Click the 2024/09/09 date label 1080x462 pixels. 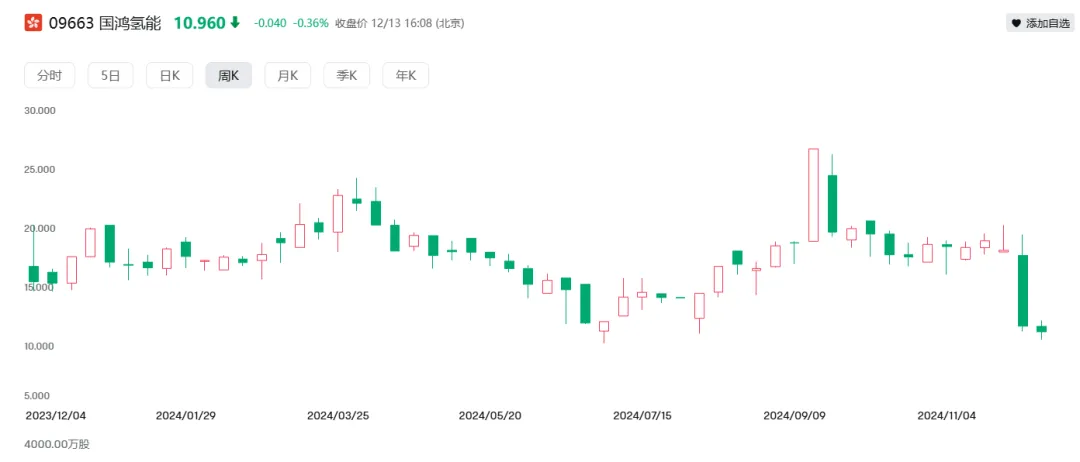(794, 416)
